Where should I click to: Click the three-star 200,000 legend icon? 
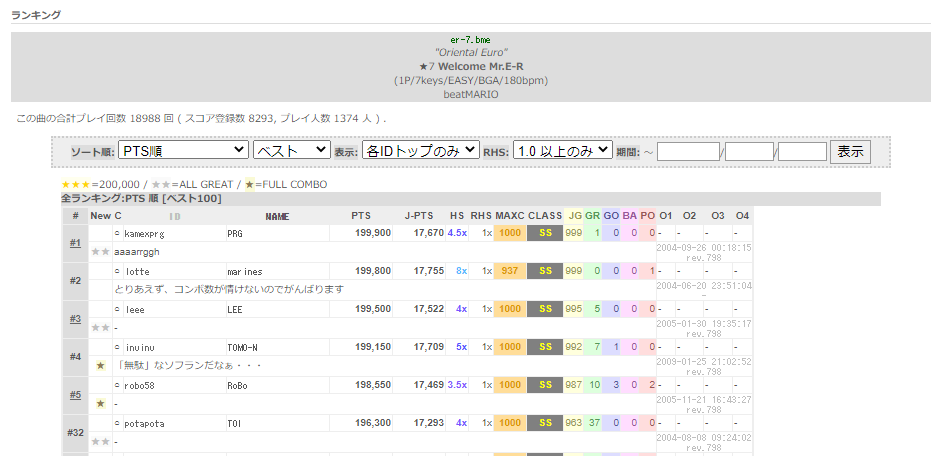tap(76, 185)
